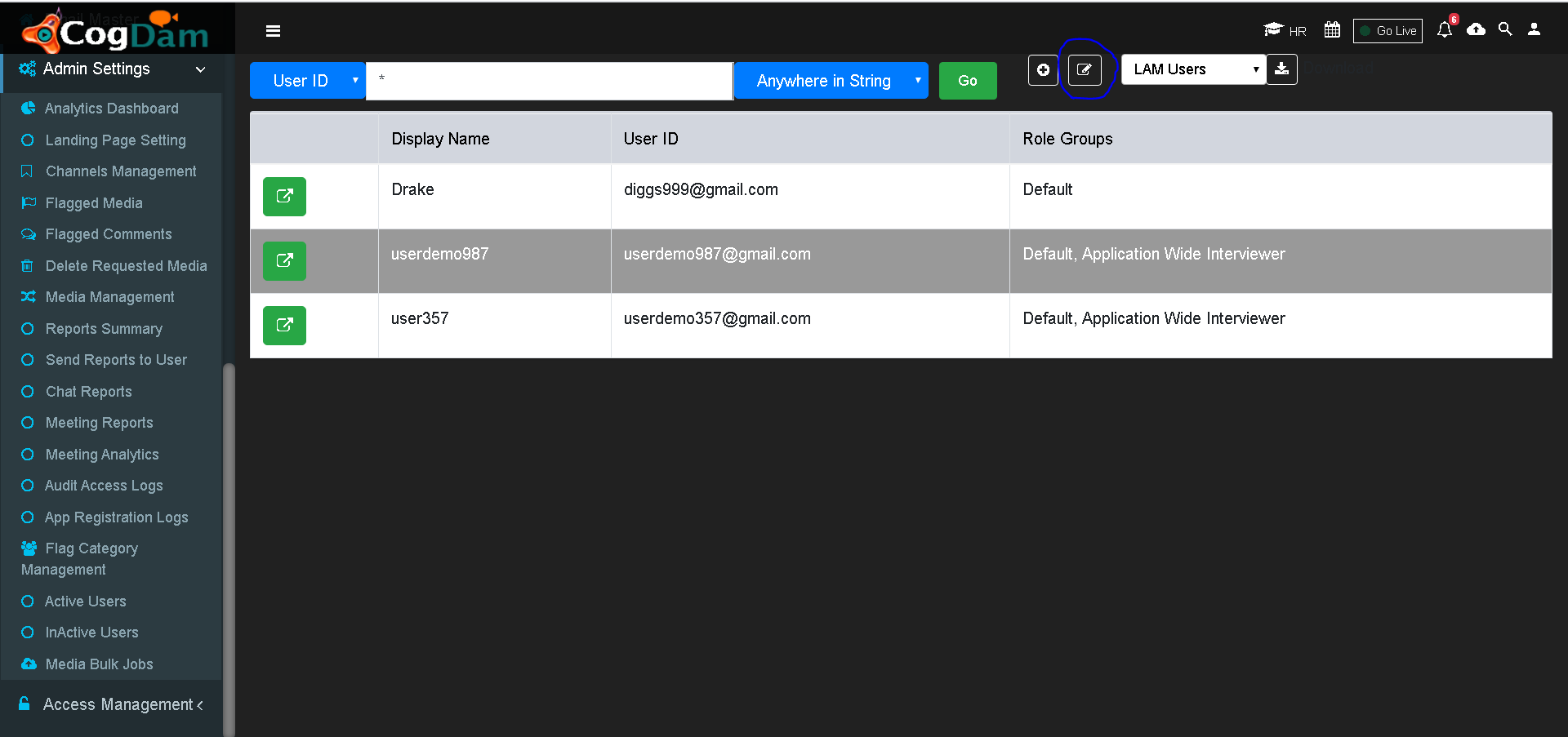Expand the Access Management section

[112, 704]
